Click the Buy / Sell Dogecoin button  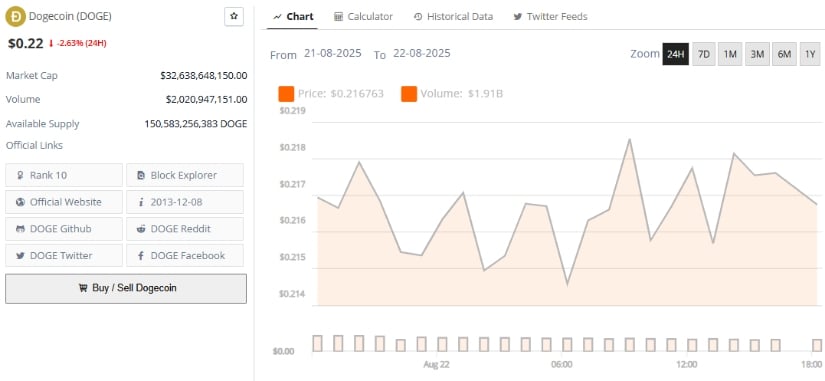(x=126, y=288)
